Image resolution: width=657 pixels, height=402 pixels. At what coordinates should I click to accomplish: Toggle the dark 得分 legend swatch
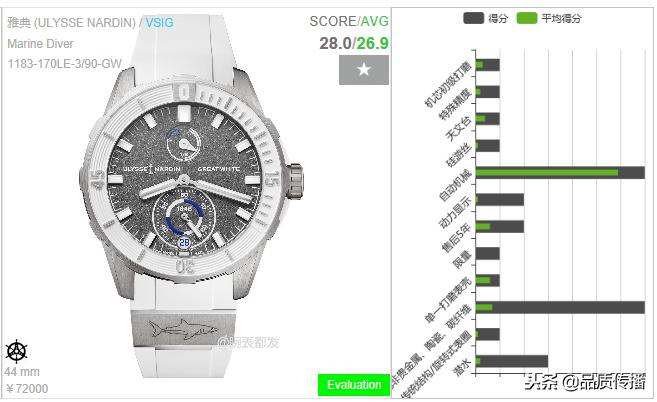tap(473, 18)
